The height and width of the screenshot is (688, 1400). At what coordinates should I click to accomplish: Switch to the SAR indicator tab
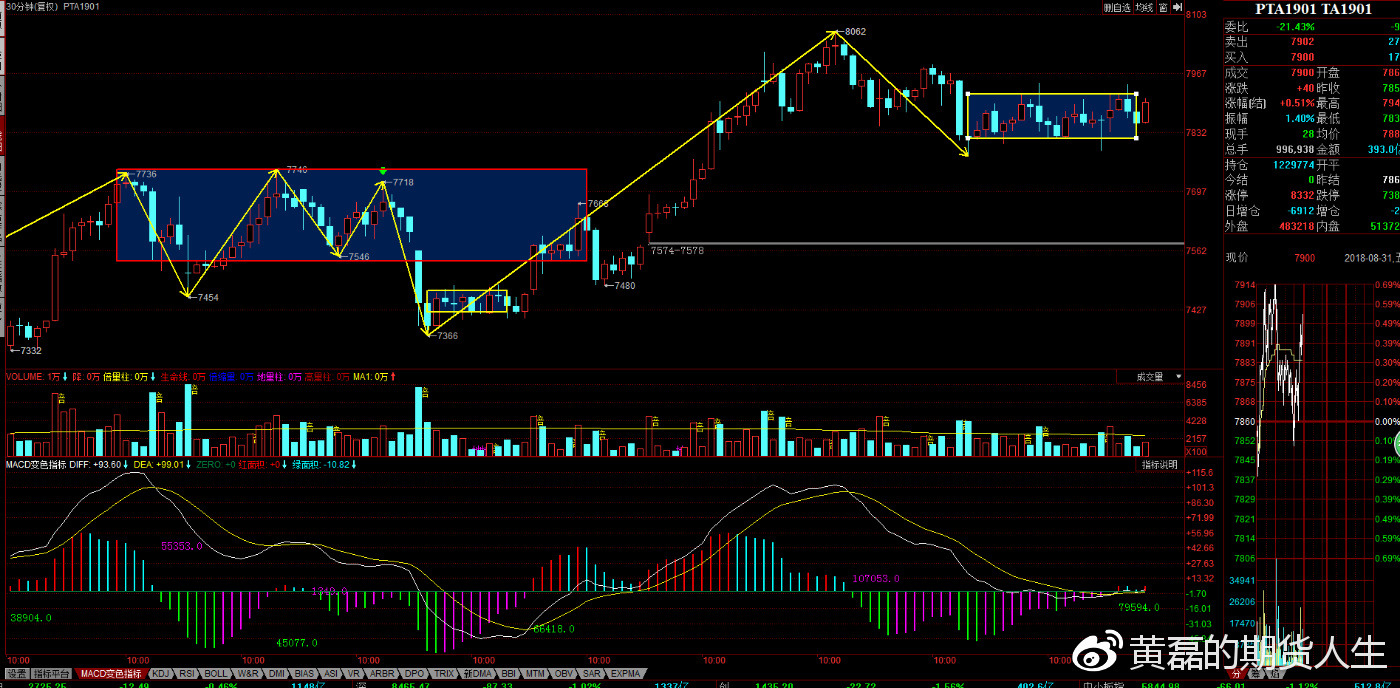tap(592, 673)
